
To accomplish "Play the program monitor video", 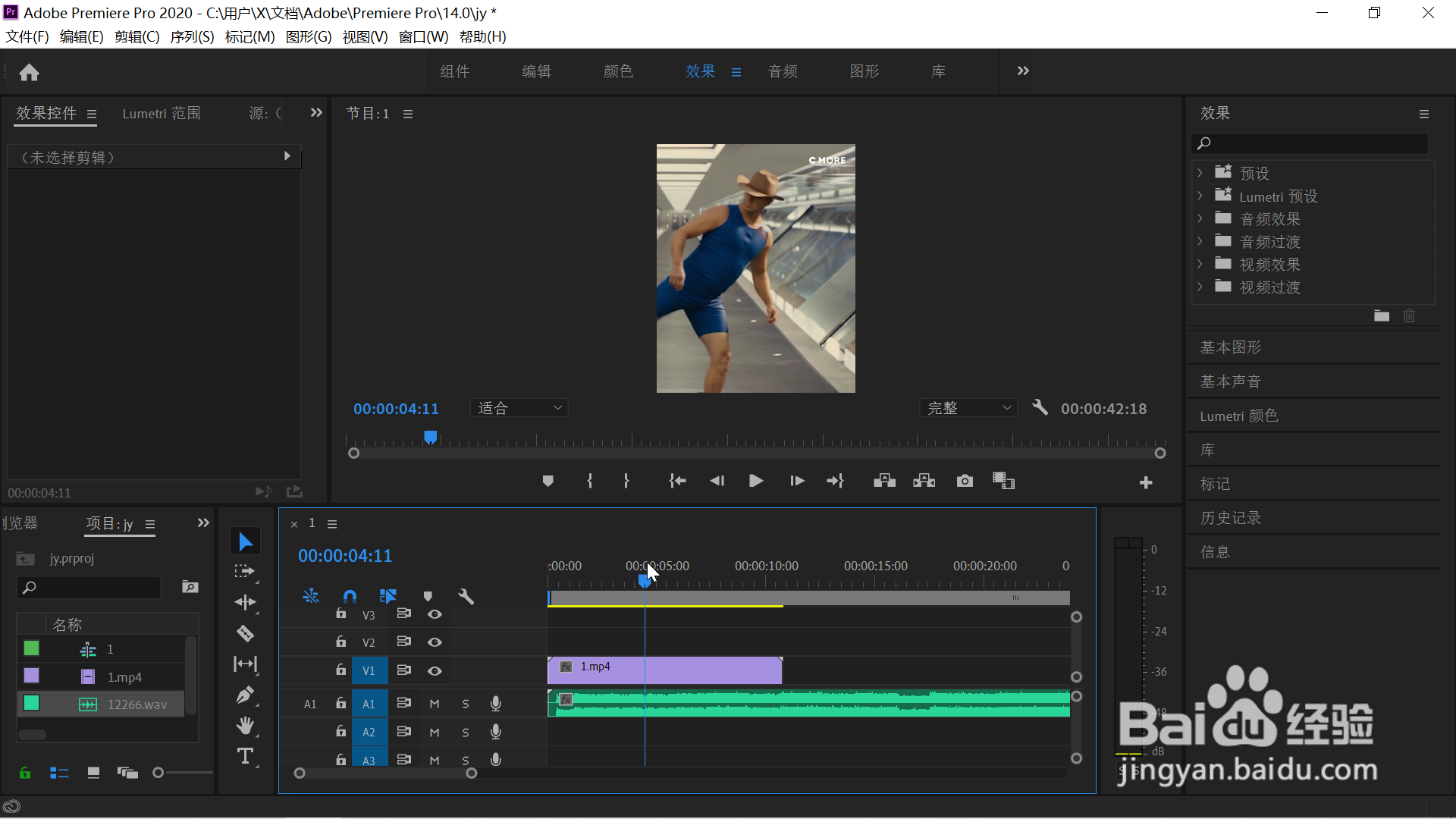I will click(756, 481).
